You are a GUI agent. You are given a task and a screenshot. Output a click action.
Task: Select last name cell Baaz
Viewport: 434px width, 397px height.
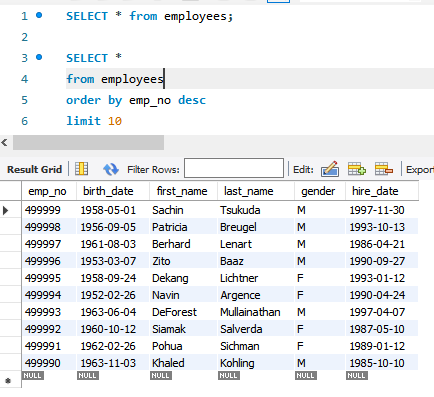tap(256, 261)
